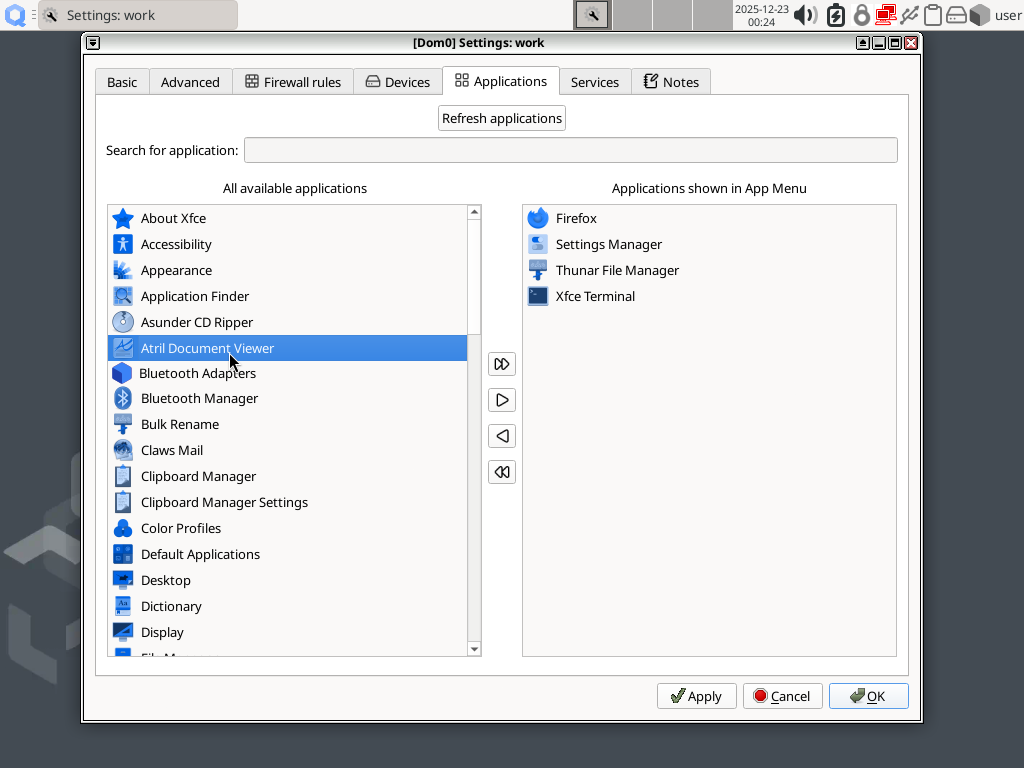
Task: Focus the Search for application field
Action: coord(570,150)
